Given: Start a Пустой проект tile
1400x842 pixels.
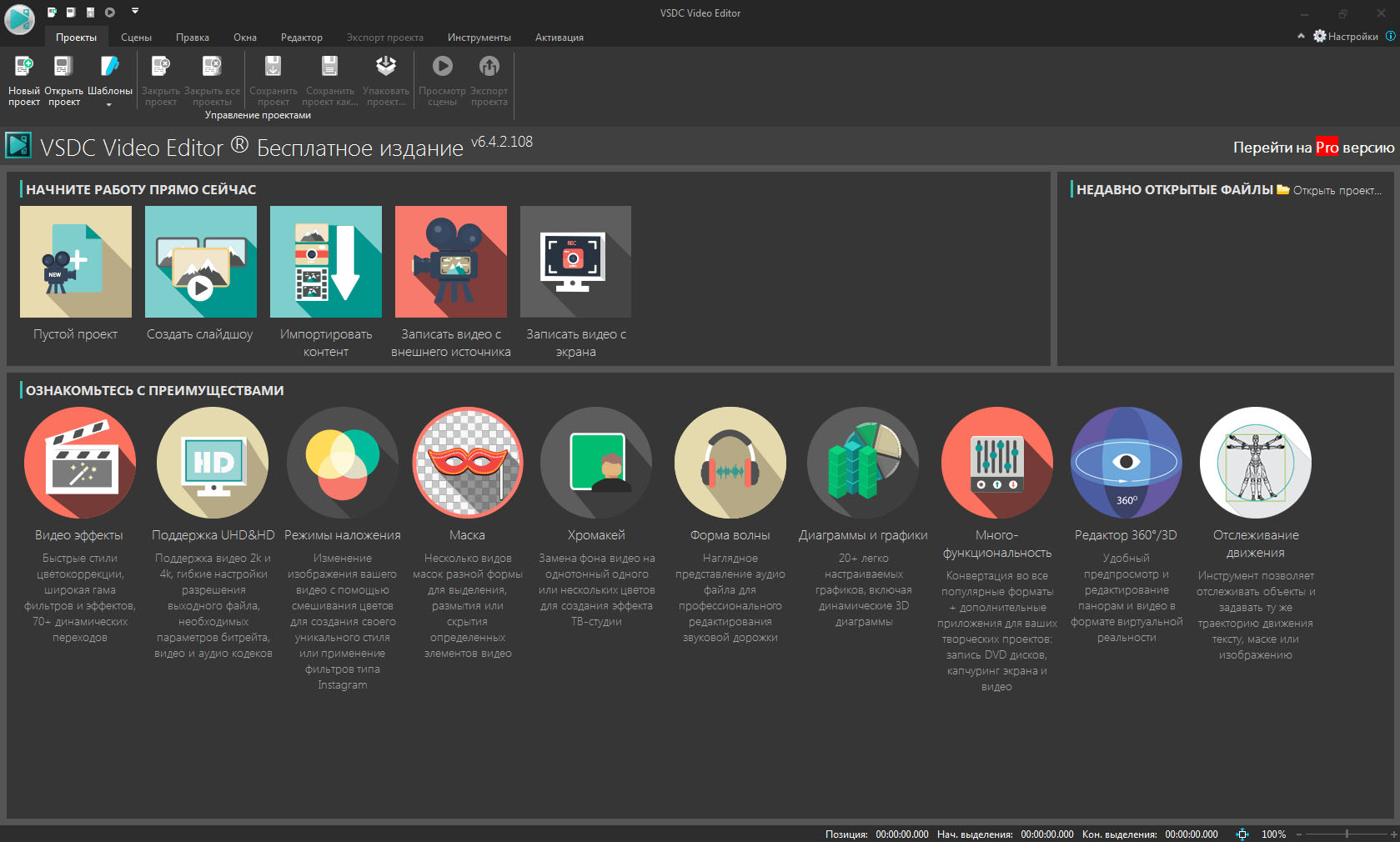Looking at the screenshot, I should (76, 262).
